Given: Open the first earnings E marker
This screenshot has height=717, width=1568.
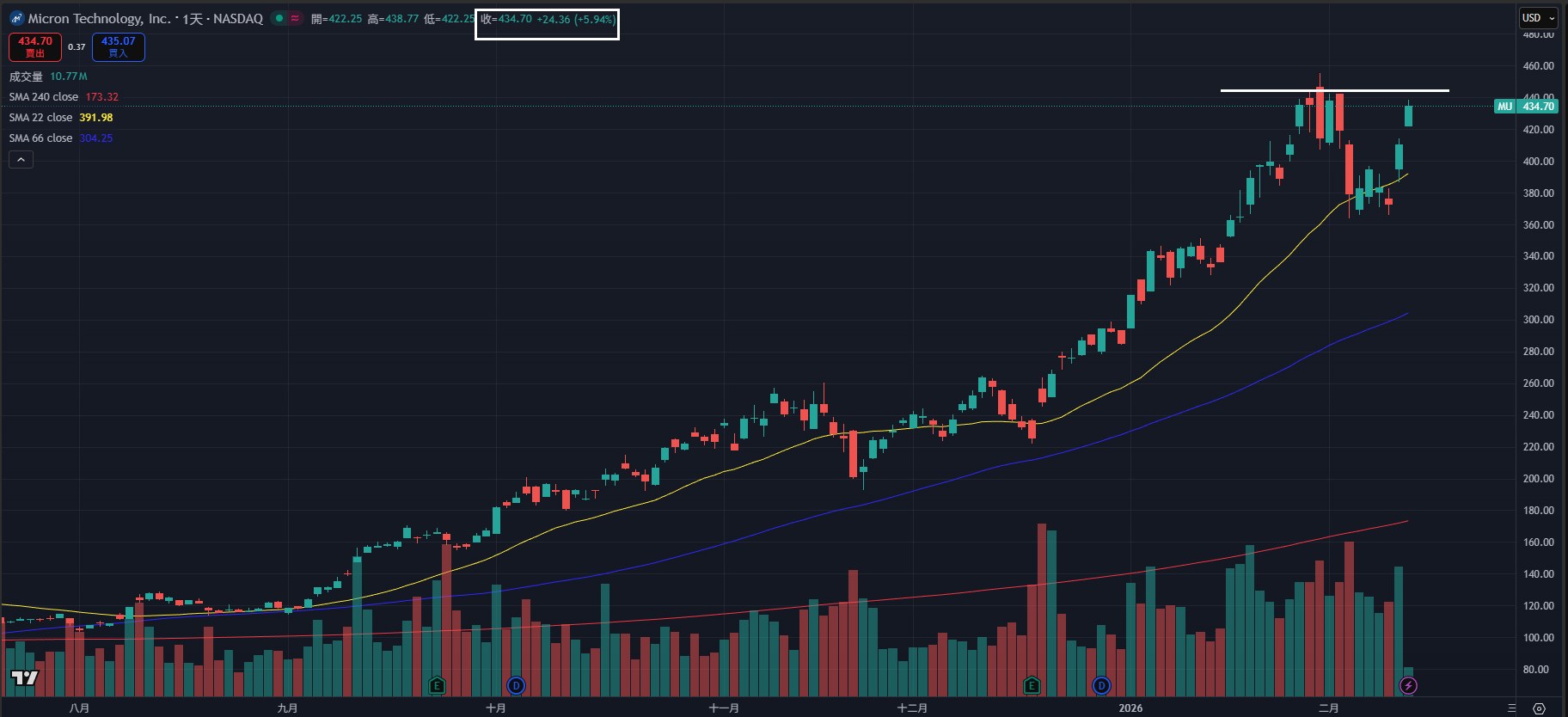Looking at the screenshot, I should point(437,685).
